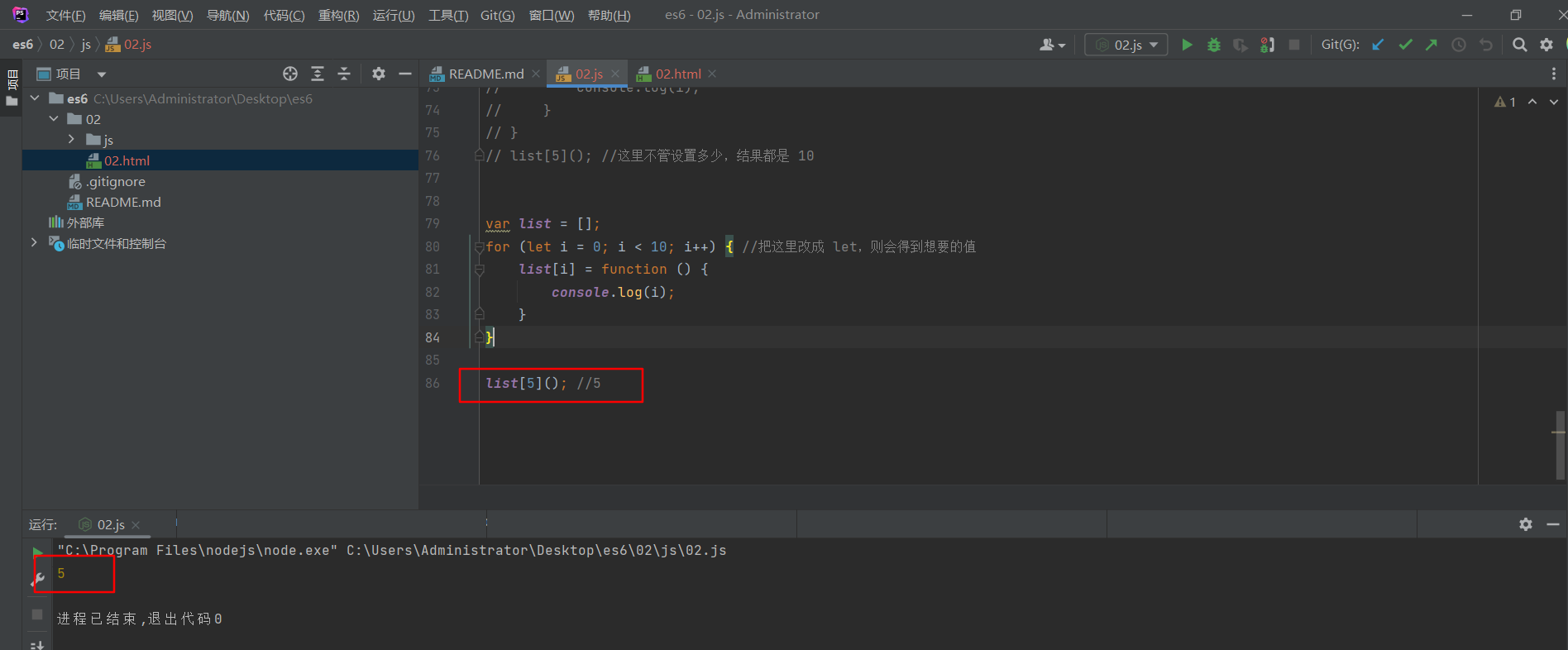Open Search Everywhere magnifier
The width and height of the screenshot is (1568, 650).
coord(1519,45)
